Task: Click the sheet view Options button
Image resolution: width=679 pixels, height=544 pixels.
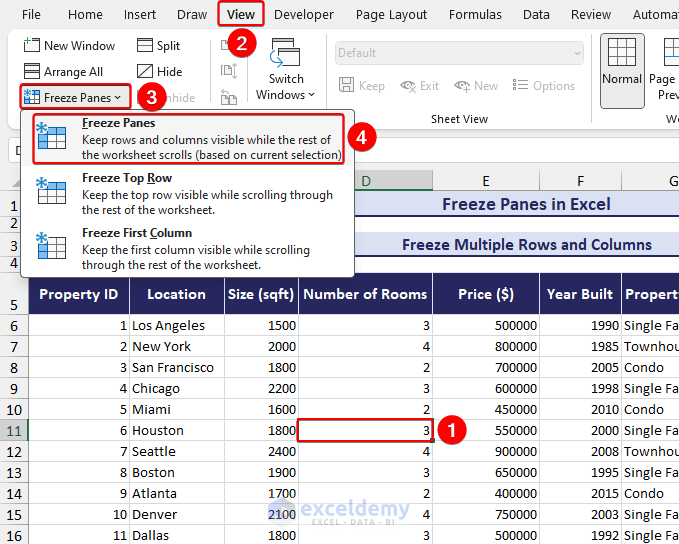Action: coord(543,85)
